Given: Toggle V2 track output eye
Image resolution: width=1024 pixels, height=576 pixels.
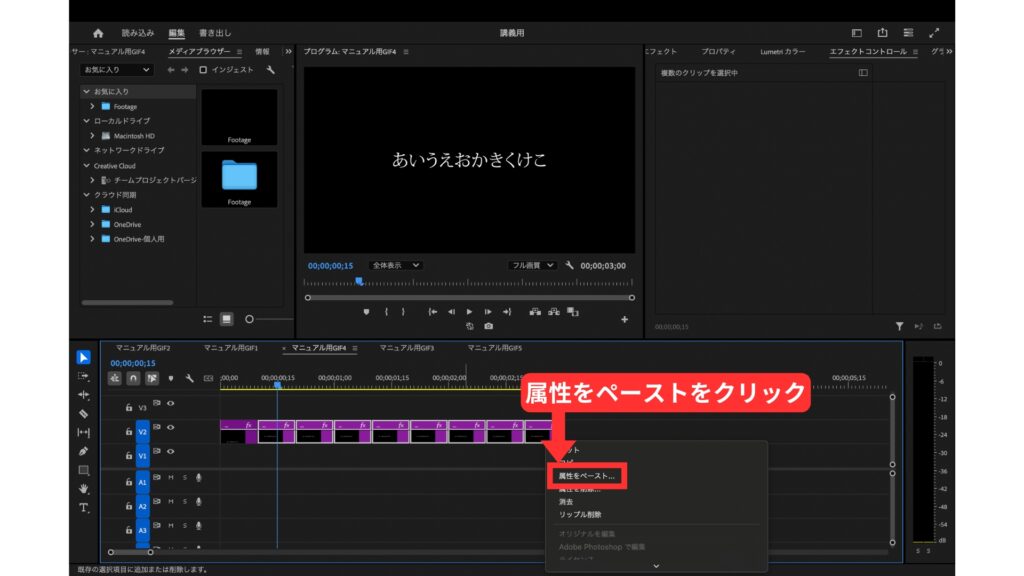Looking at the screenshot, I should point(170,428).
